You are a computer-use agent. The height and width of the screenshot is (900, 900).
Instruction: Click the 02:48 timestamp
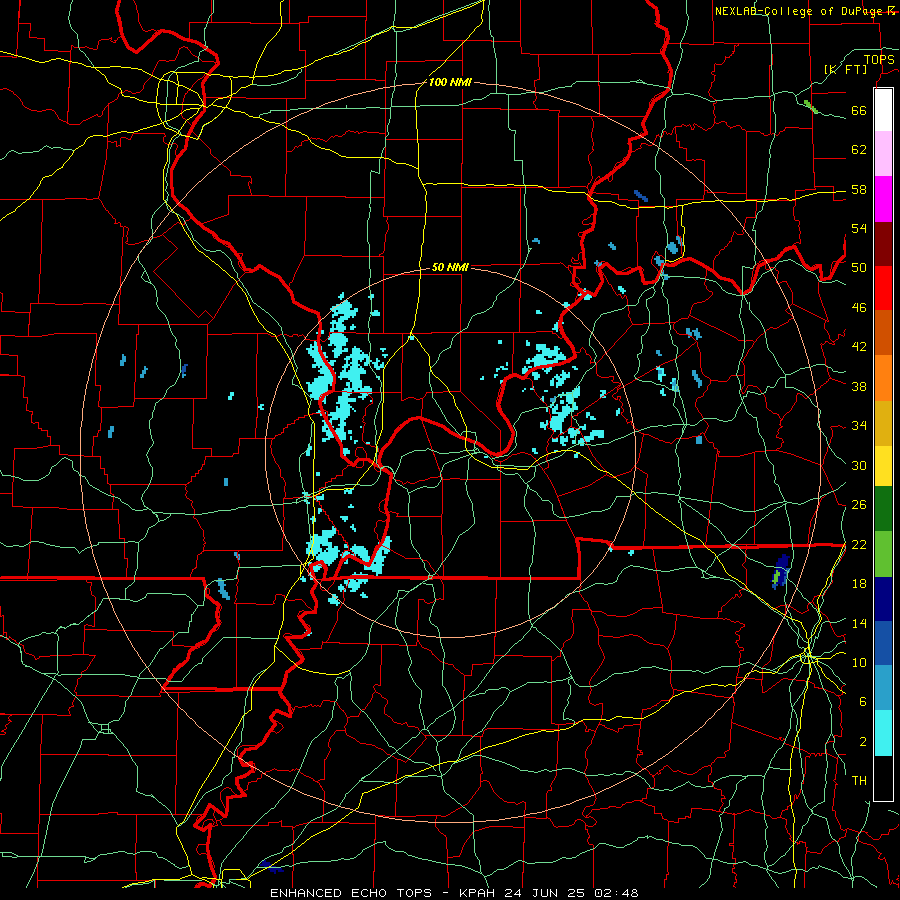click(x=616, y=893)
